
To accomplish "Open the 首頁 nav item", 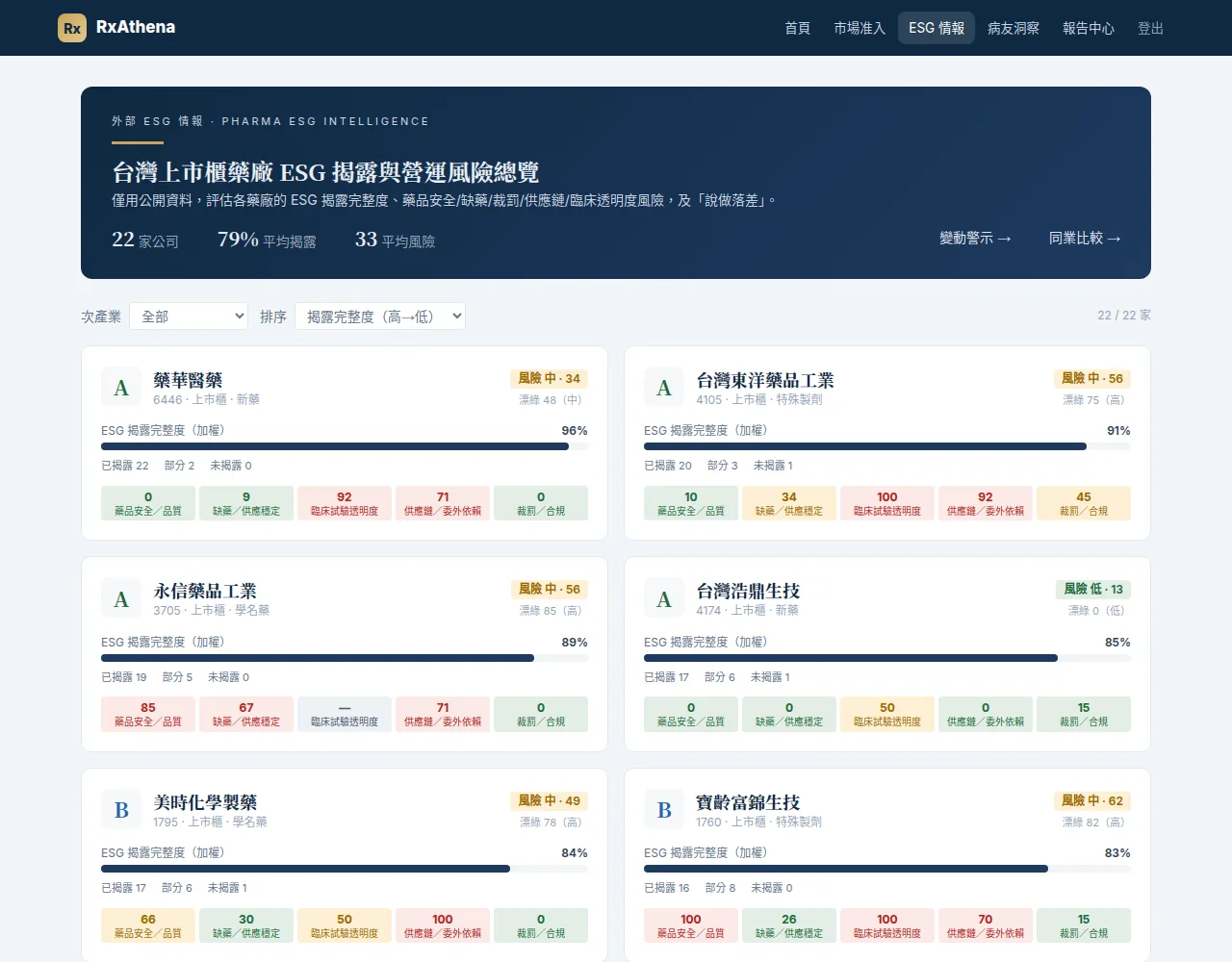I will click(x=797, y=28).
